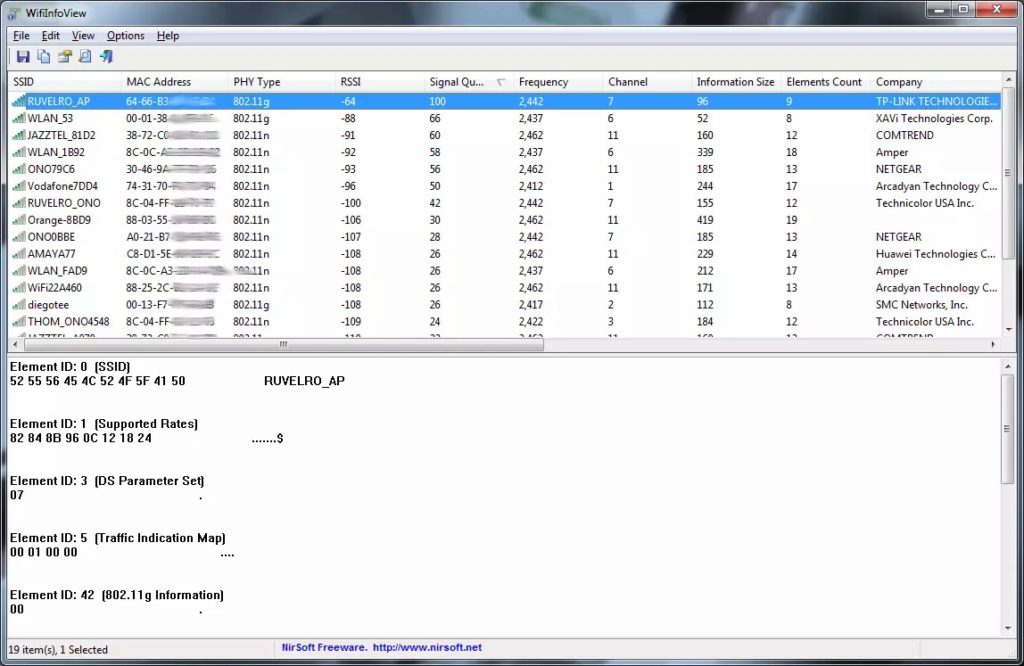Select the 'COMTREND' company cell
The width and height of the screenshot is (1024, 666).
904,135
